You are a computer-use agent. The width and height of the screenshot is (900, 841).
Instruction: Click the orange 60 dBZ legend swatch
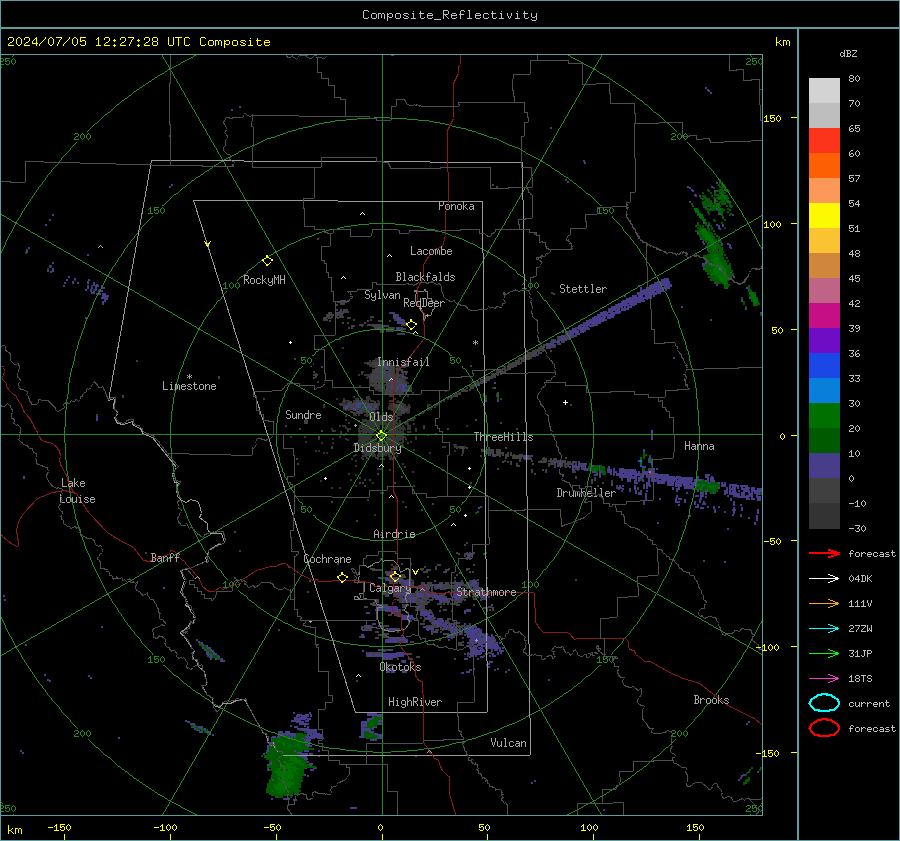824,165
